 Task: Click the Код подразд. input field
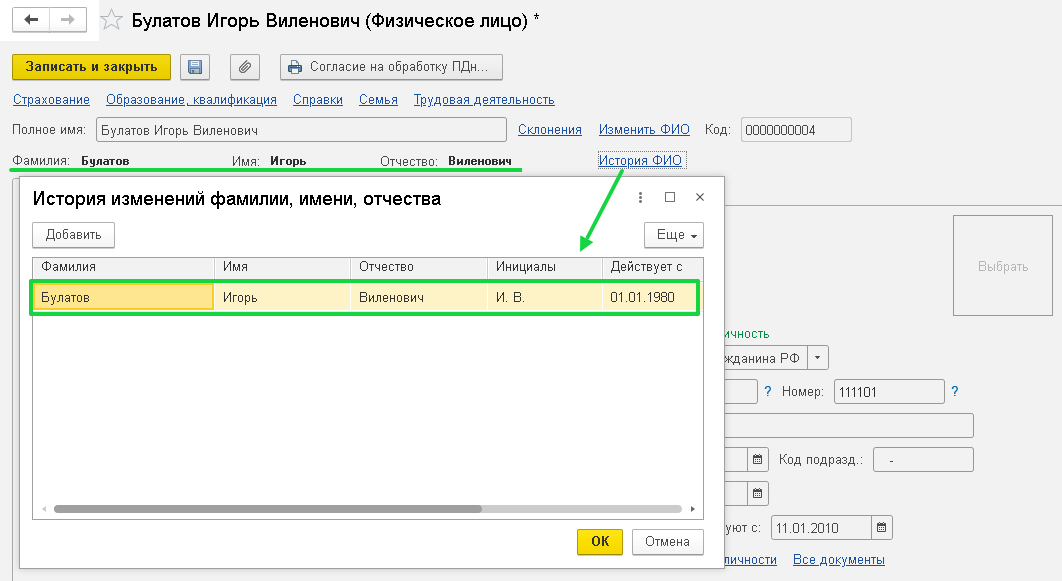(x=923, y=460)
